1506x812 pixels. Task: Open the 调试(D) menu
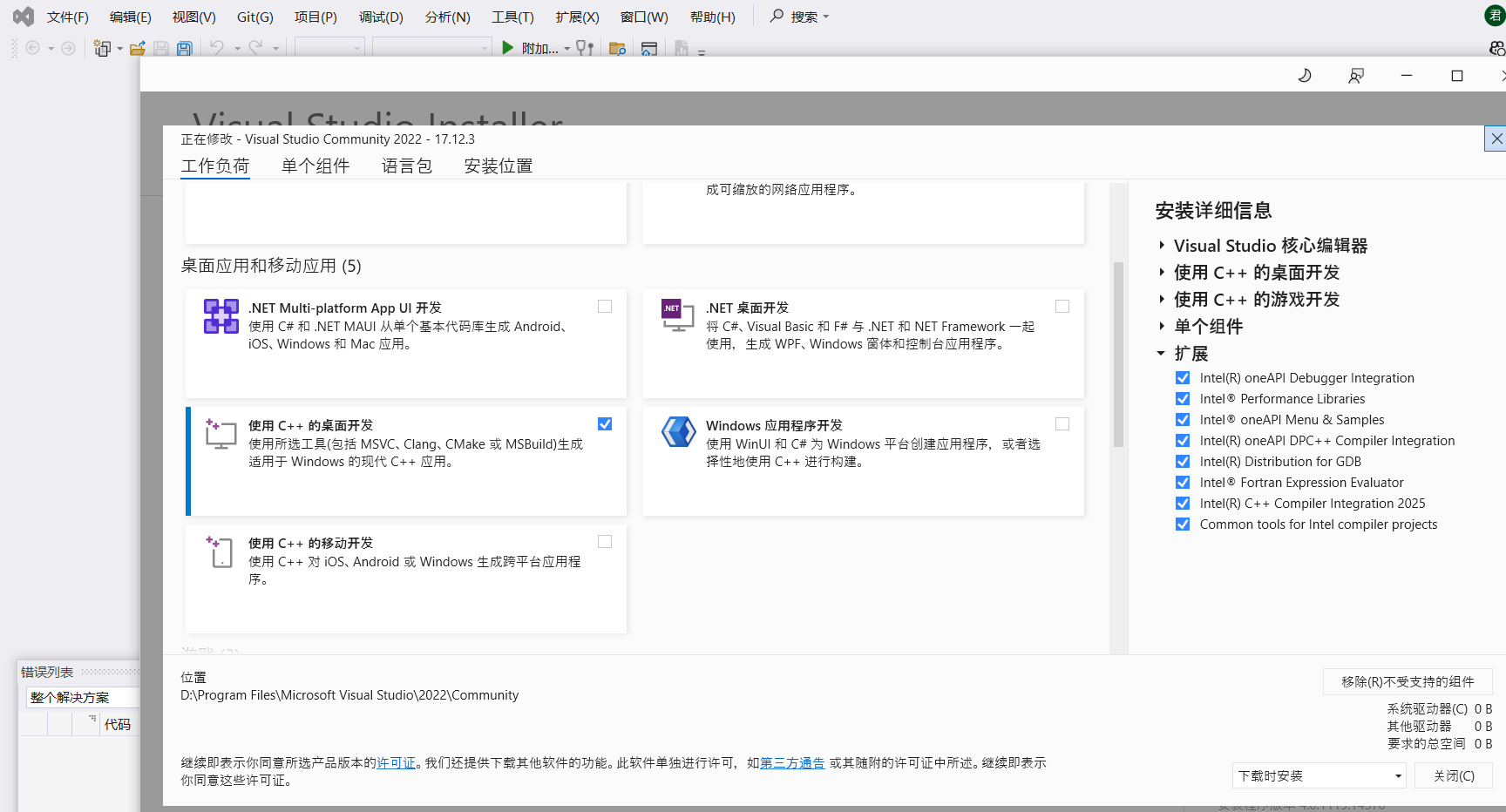point(381,17)
